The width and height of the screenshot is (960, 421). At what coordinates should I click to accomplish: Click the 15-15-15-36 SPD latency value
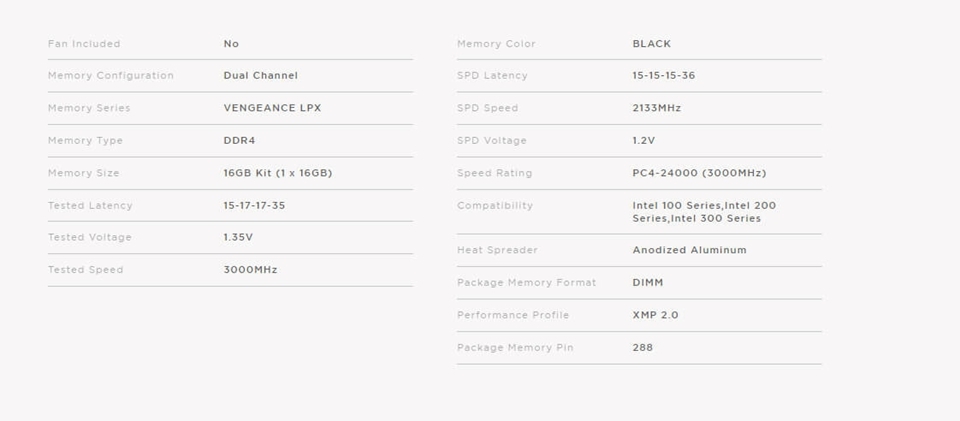(x=663, y=76)
